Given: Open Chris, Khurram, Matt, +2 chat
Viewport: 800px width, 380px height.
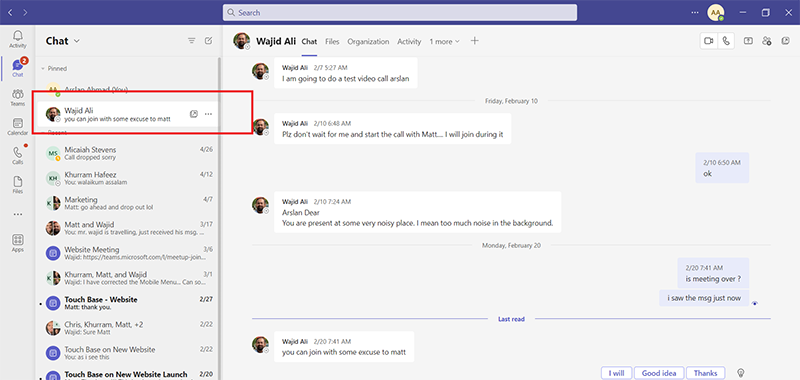Looking at the screenshot, I should click(x=127, y=328).
